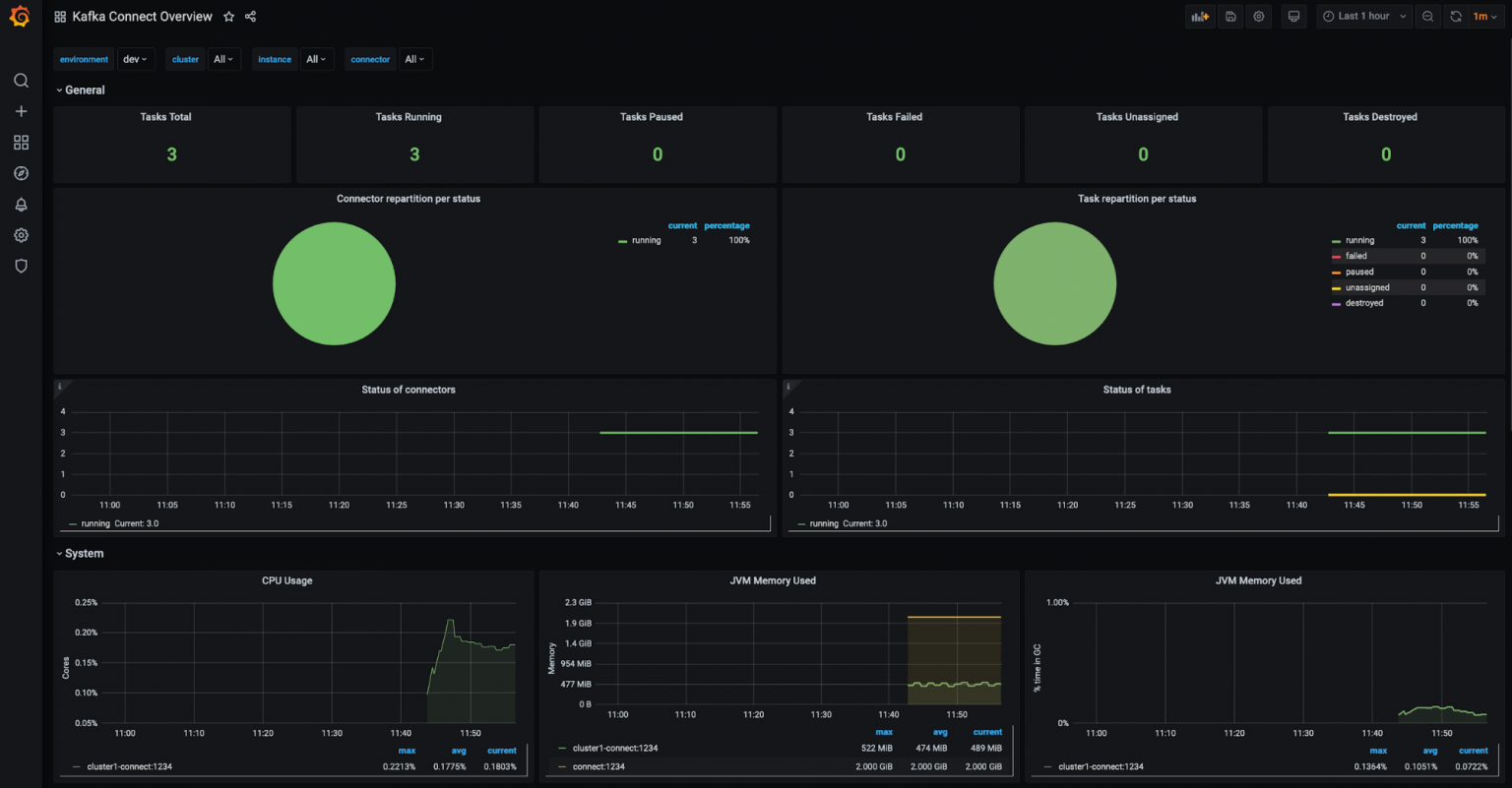Open Task repartition per status panel menu
Image resolution: width=1512 pixels, height=788 pixels.
(1137, 199)
